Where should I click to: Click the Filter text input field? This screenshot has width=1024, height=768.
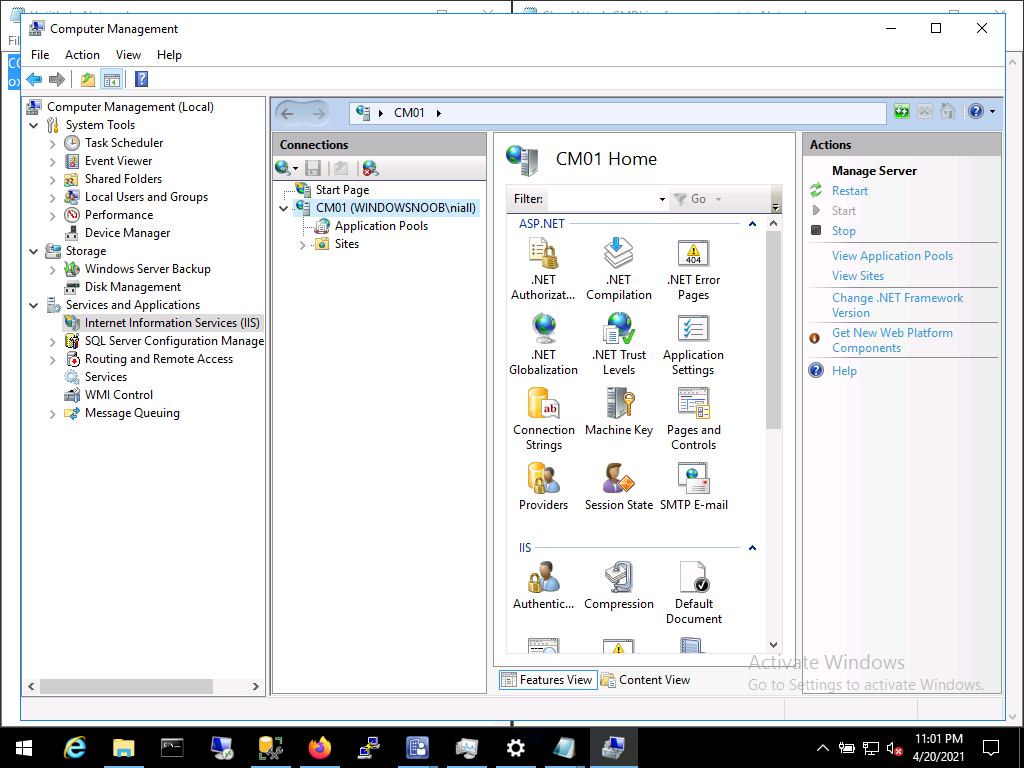coord(601,199)
